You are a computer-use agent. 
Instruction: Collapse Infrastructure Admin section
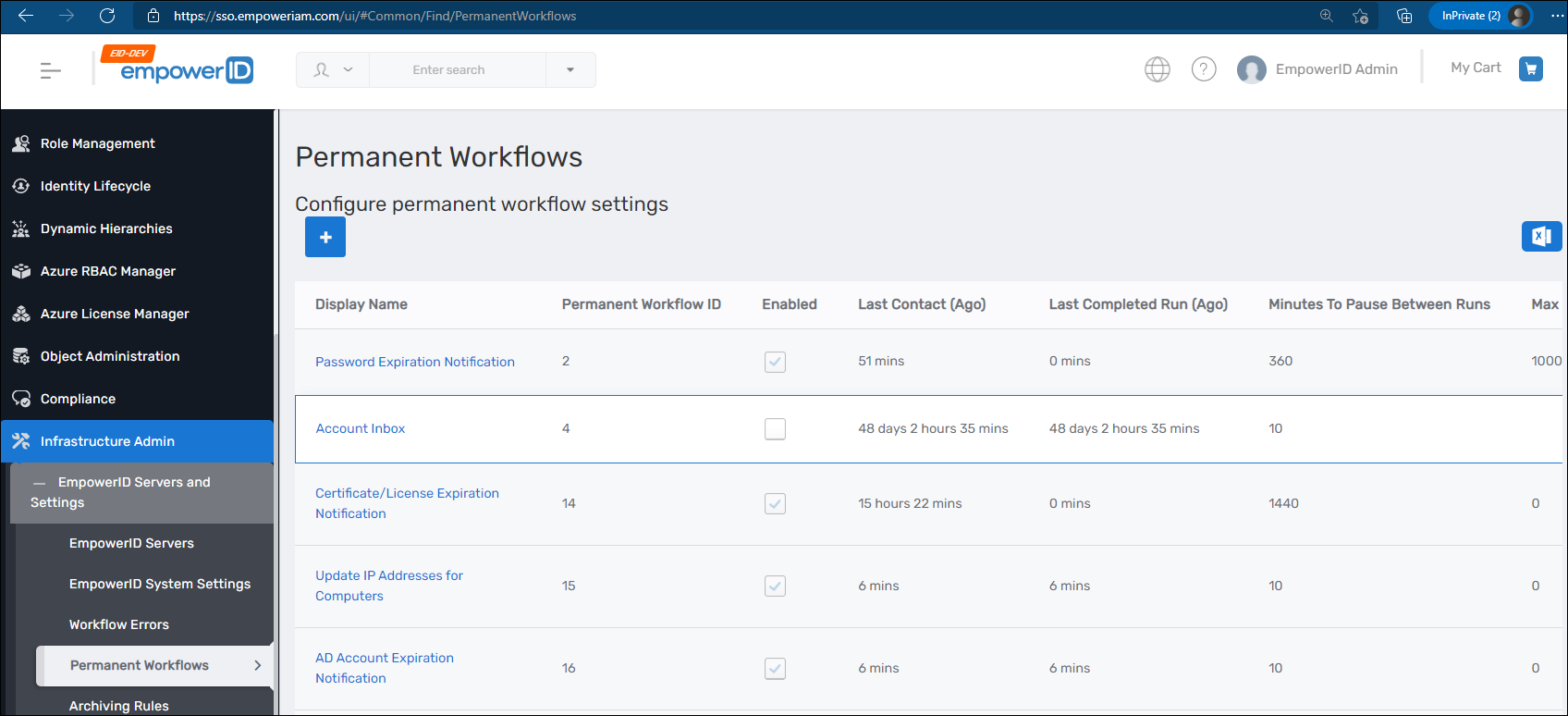(x=137, y=441)
